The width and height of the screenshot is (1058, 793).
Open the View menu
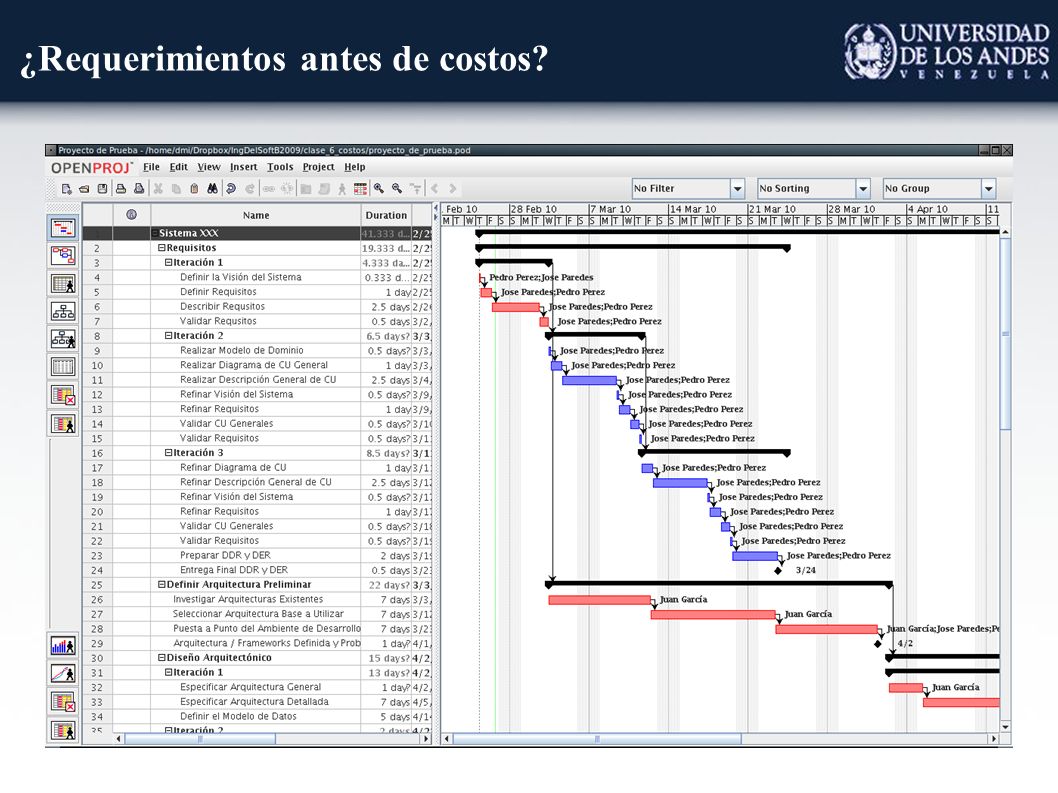(209, 167)
